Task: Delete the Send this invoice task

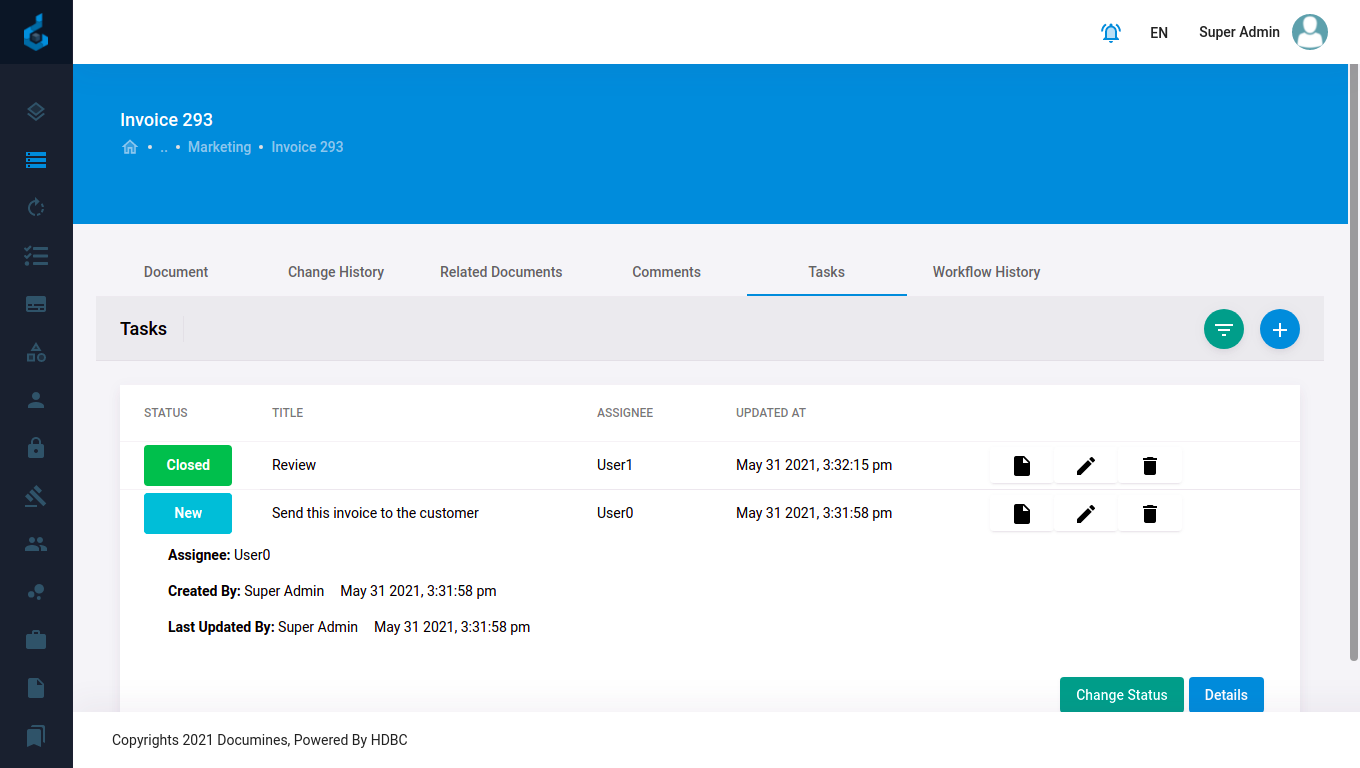Action: 1149,514
